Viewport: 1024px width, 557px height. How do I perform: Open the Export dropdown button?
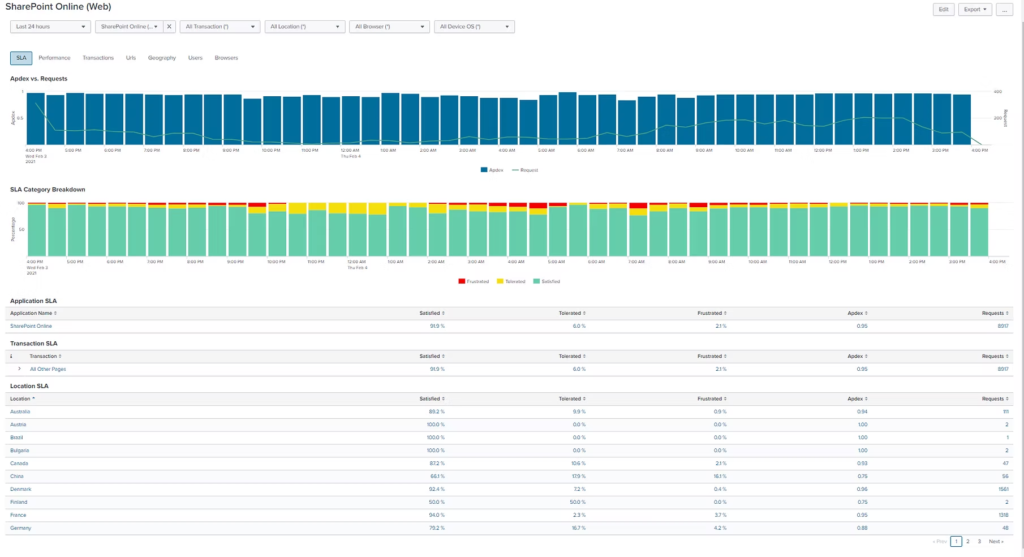point(975,9)
